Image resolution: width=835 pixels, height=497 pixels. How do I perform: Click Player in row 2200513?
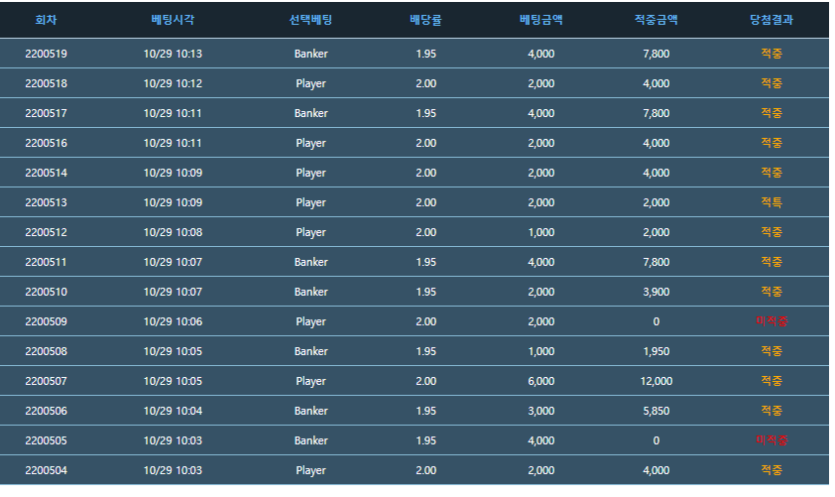click(311, 203)
